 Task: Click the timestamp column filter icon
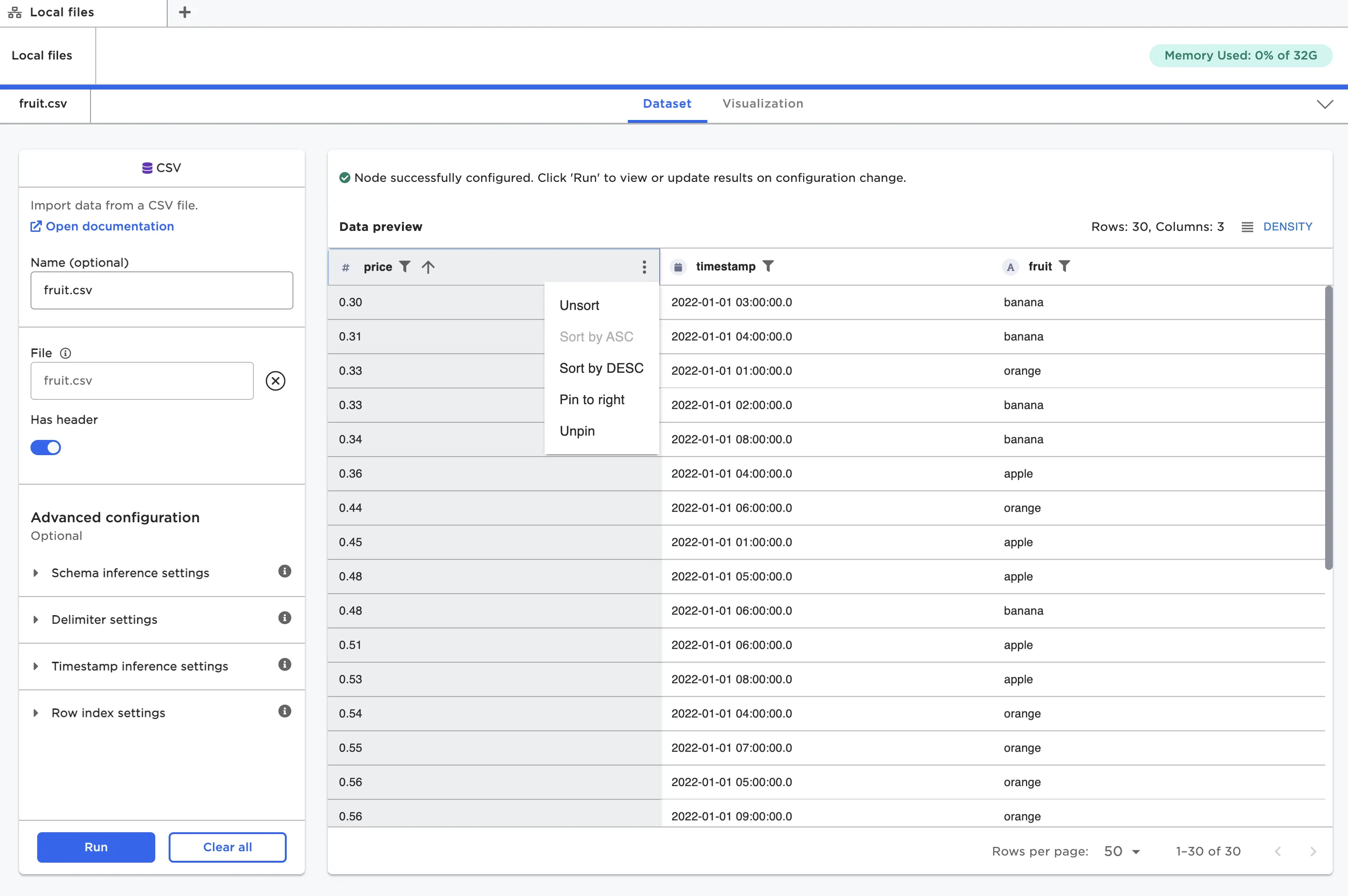[768, 266]
